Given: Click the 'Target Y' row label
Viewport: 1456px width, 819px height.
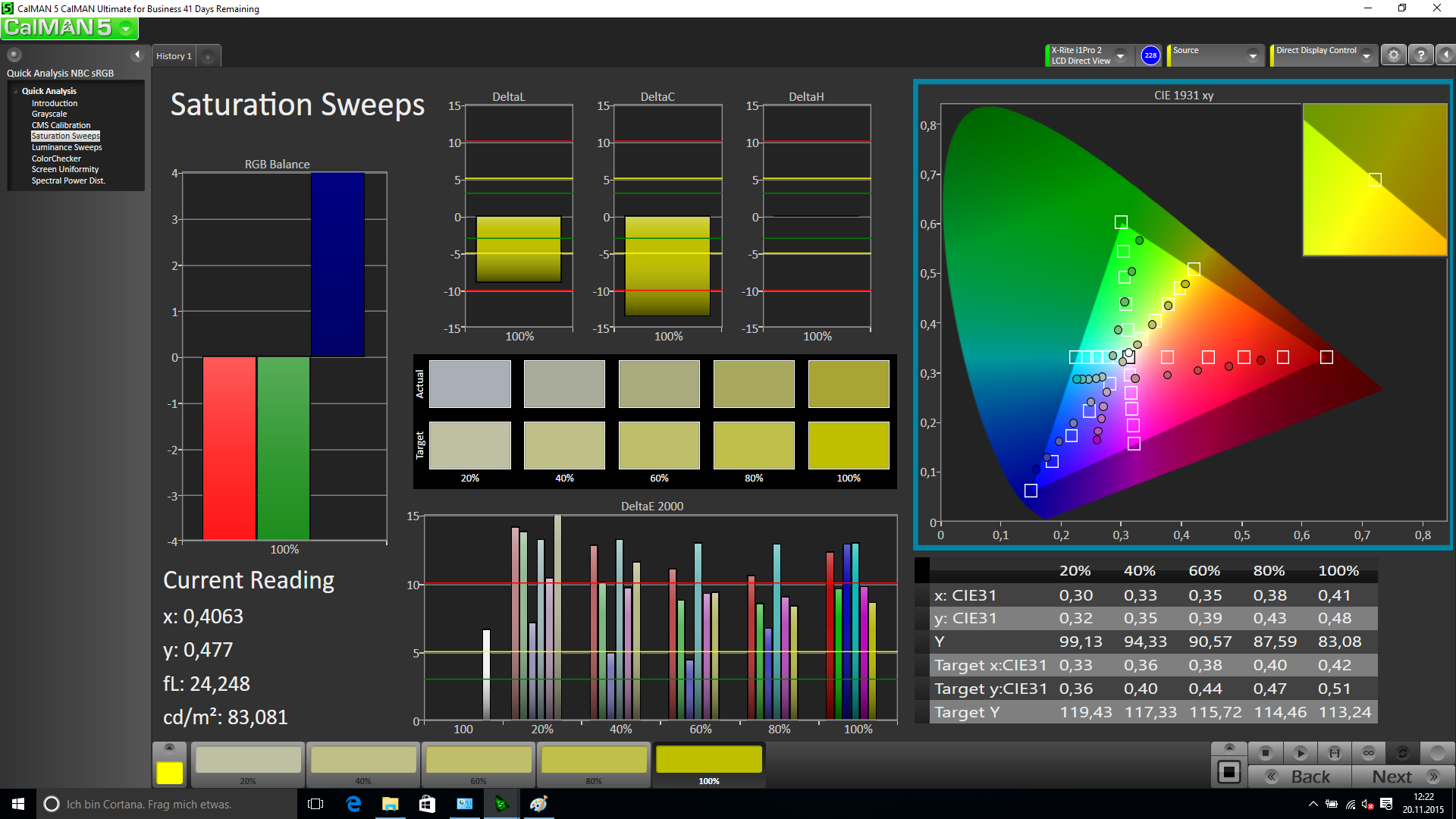Looking at the screenshot, I should 967,712.
